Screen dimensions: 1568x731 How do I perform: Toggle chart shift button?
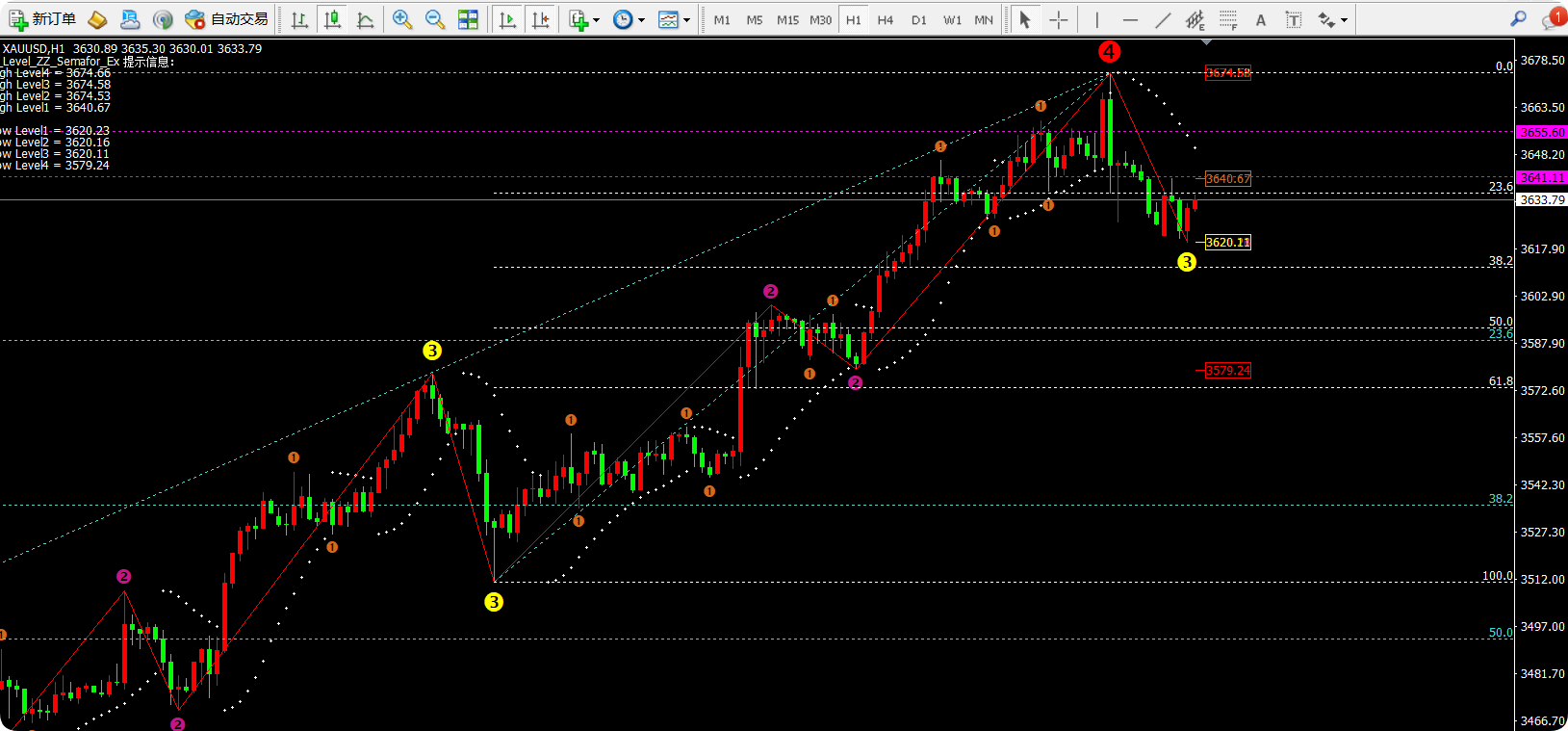[x=540, y=19]
